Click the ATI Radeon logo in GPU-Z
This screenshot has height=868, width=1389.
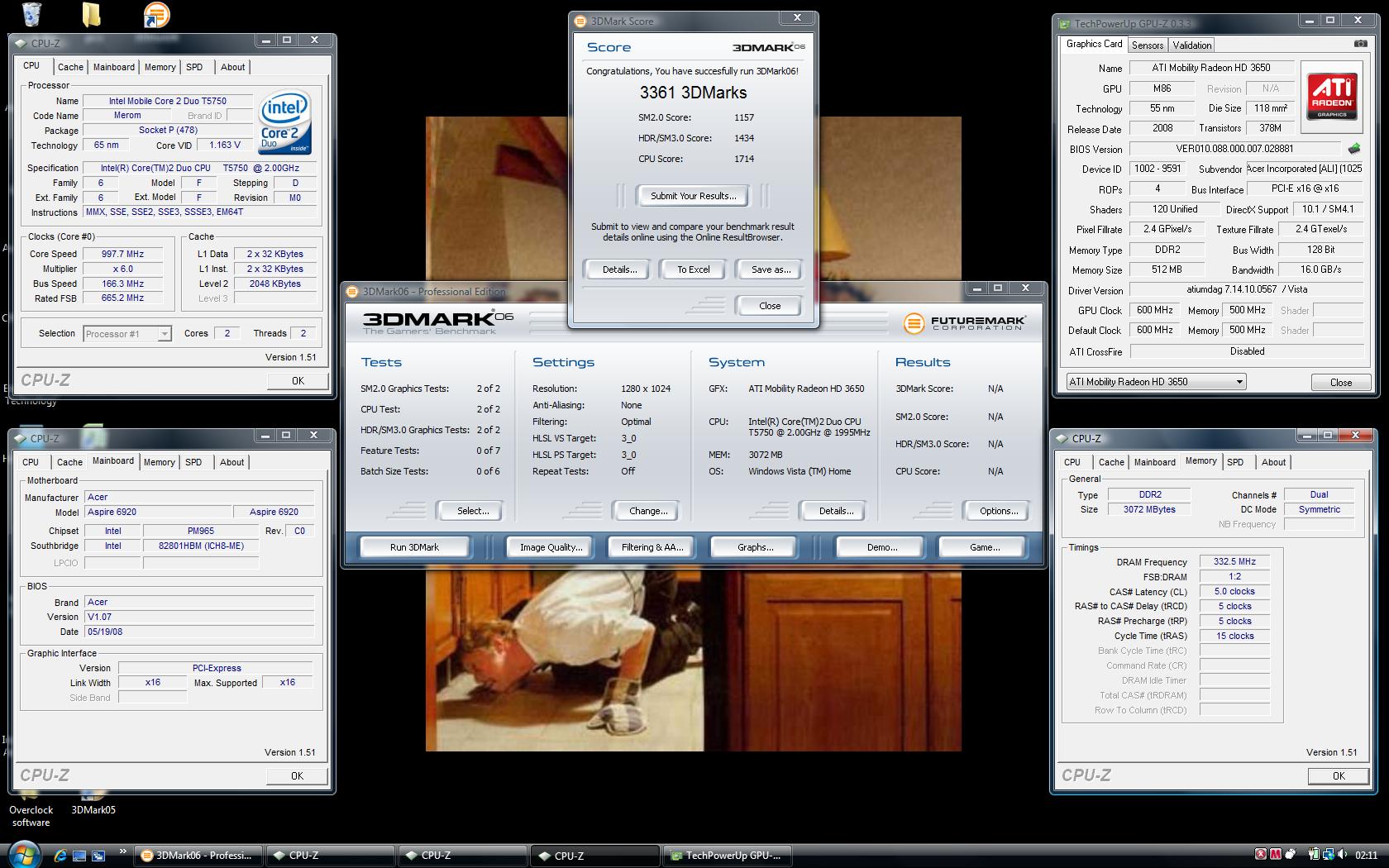coord(1332,97)
